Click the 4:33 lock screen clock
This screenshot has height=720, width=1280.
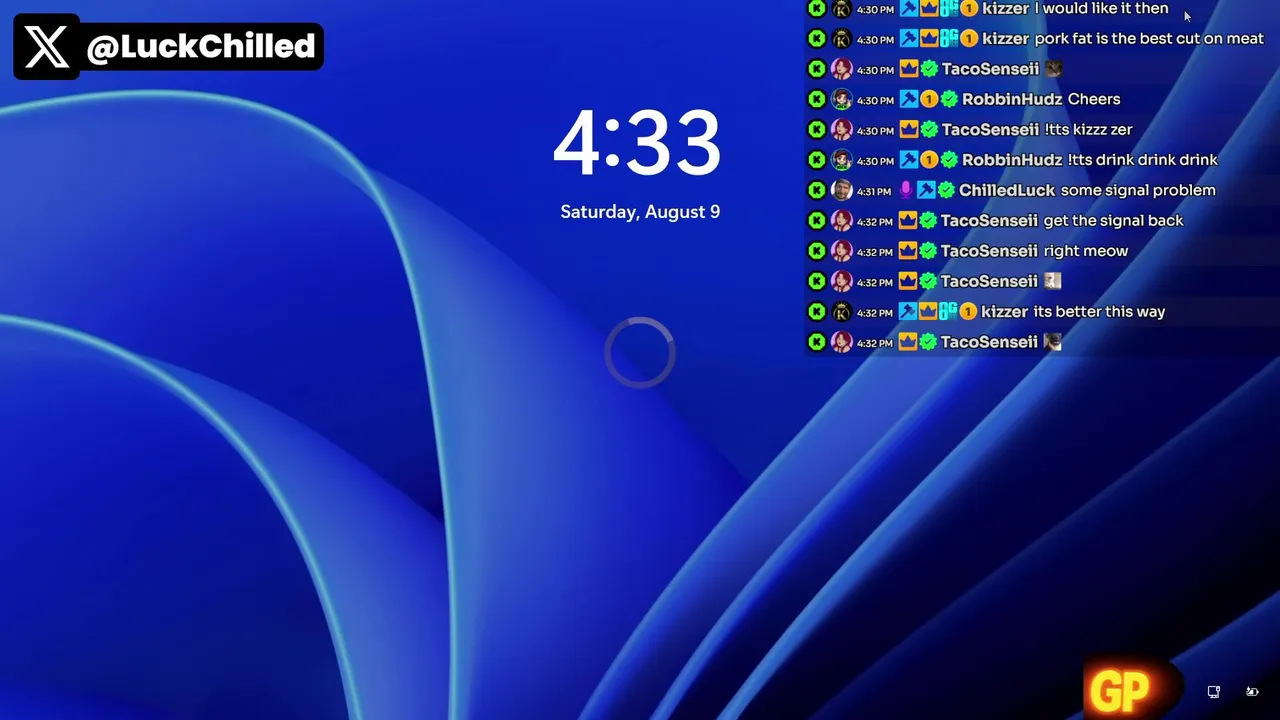click(638, 144)
